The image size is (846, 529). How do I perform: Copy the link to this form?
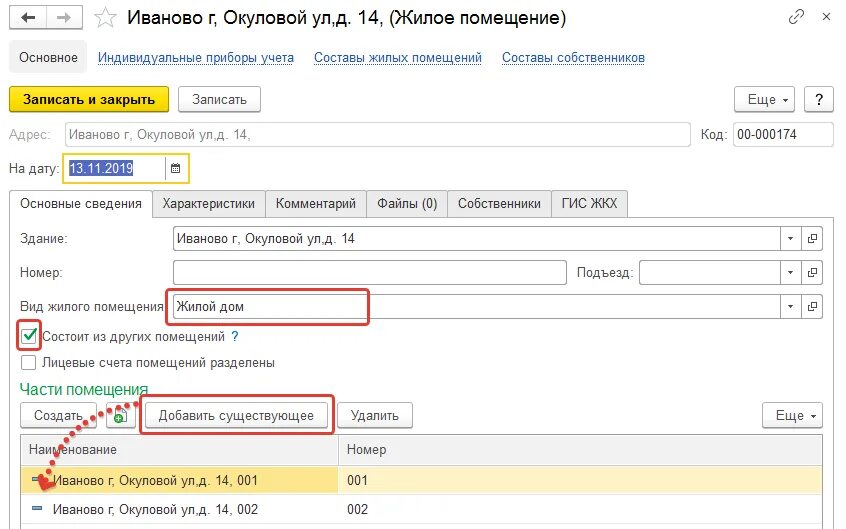[x=796, y=17]
